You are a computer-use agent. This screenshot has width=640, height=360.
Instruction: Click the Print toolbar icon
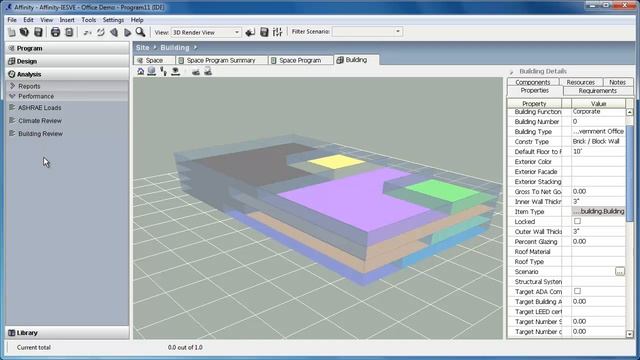coord(55,32)
